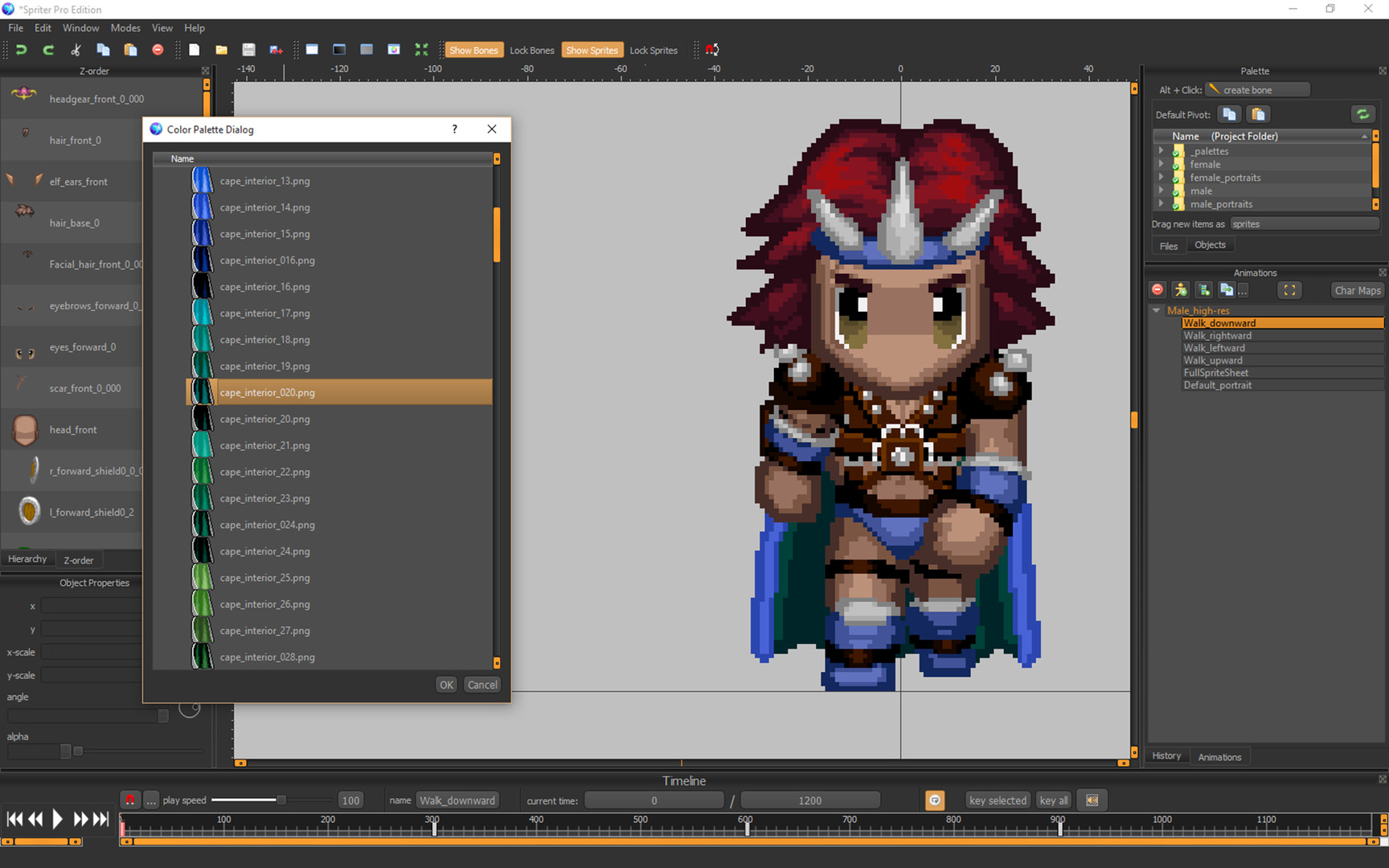Click the delete animation icon in Animations panel

(x=1157, y=290)
